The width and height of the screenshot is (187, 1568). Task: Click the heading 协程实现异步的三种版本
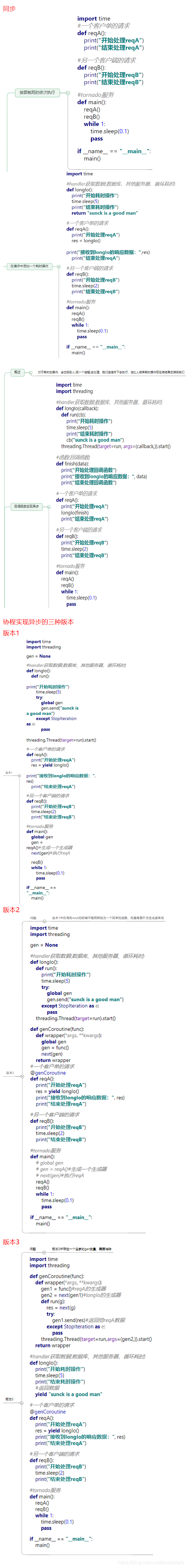pyautogui.click(x=38, y=621)
